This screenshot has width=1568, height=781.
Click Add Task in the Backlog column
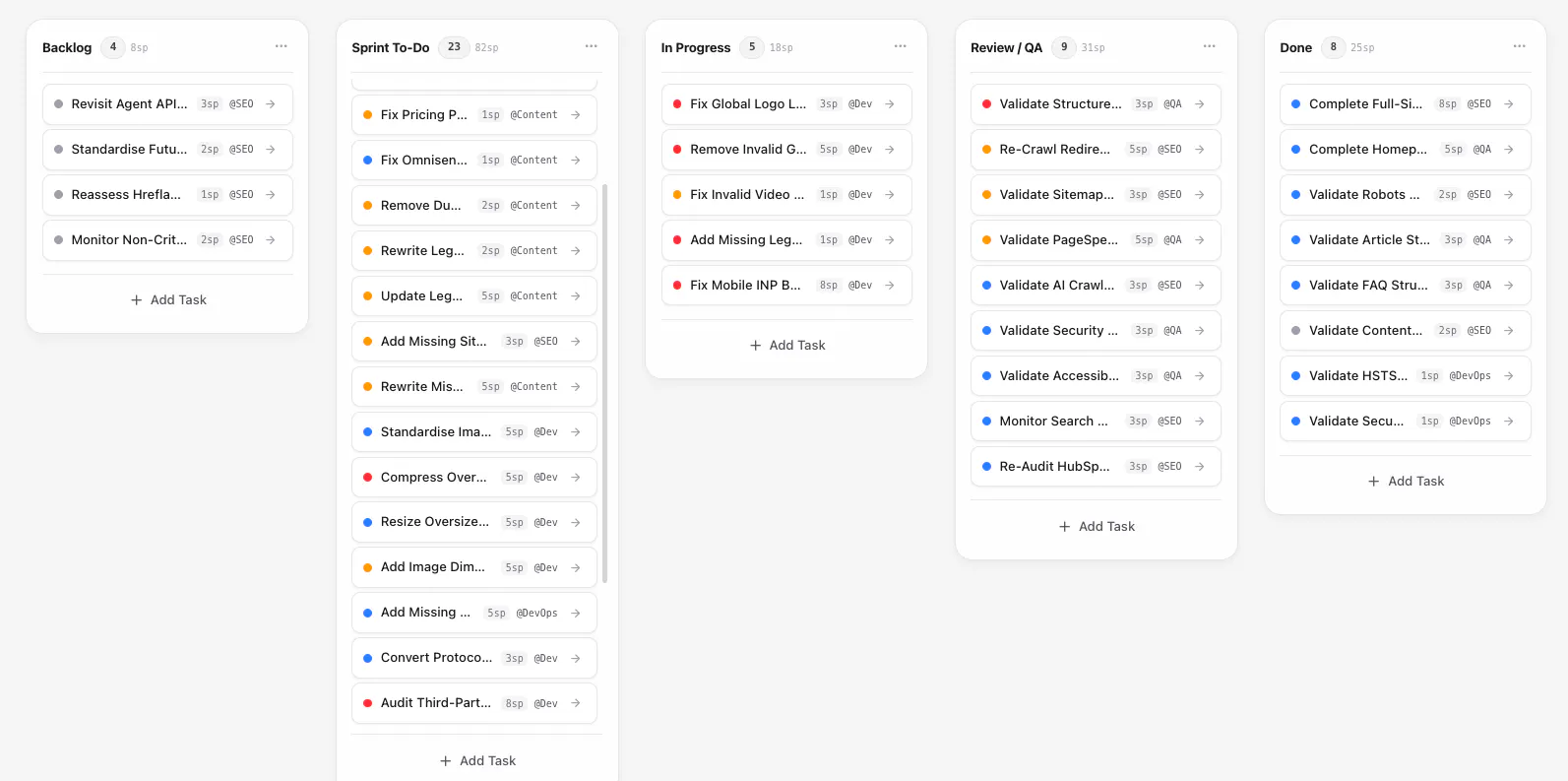[x=168, y=300]
